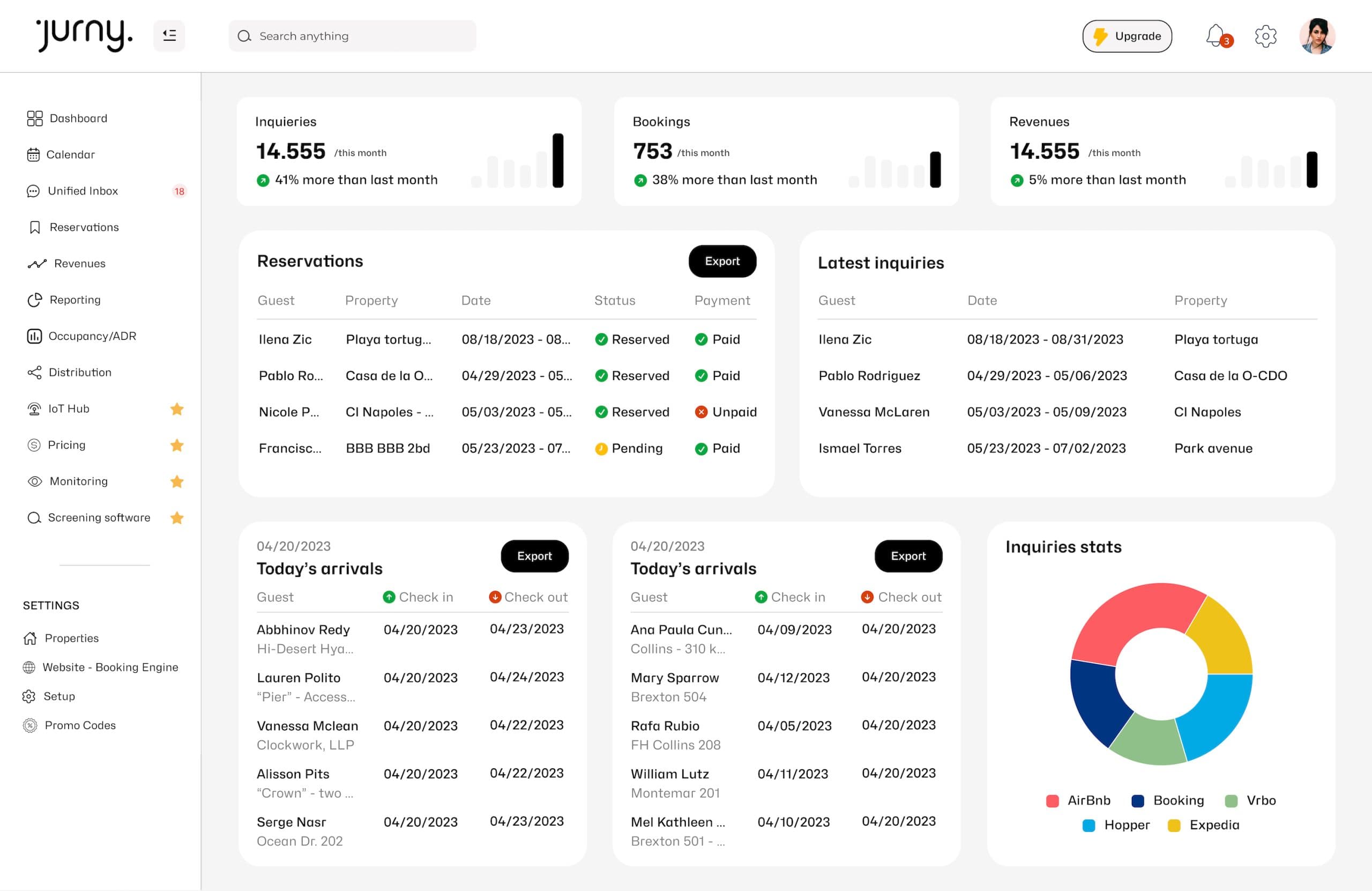Click the Setup gear icon in sidebar

pyautogui.click(x=29, y=696)
